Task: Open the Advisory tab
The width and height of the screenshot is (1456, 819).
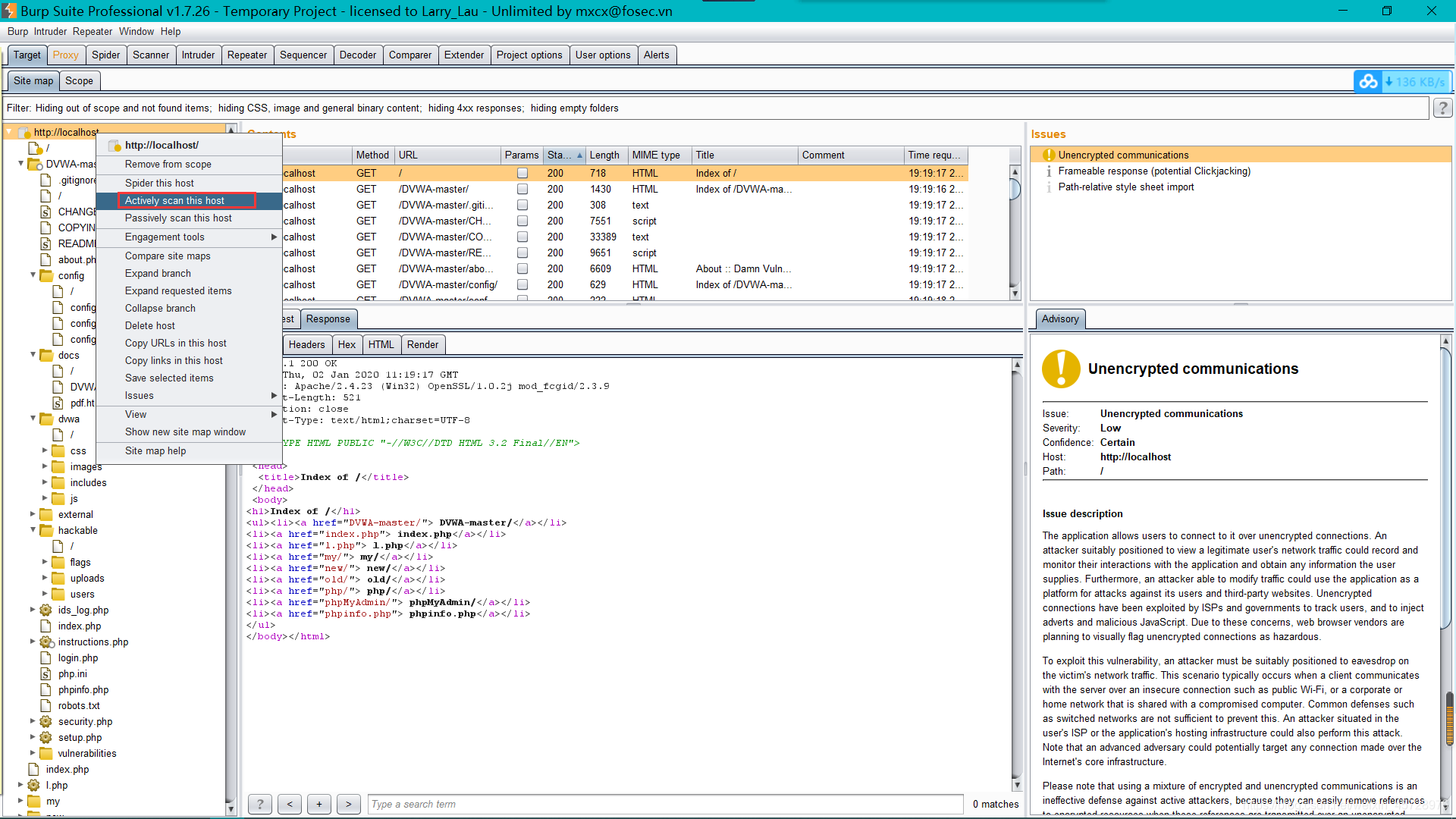Action: tap(1060, 319)
